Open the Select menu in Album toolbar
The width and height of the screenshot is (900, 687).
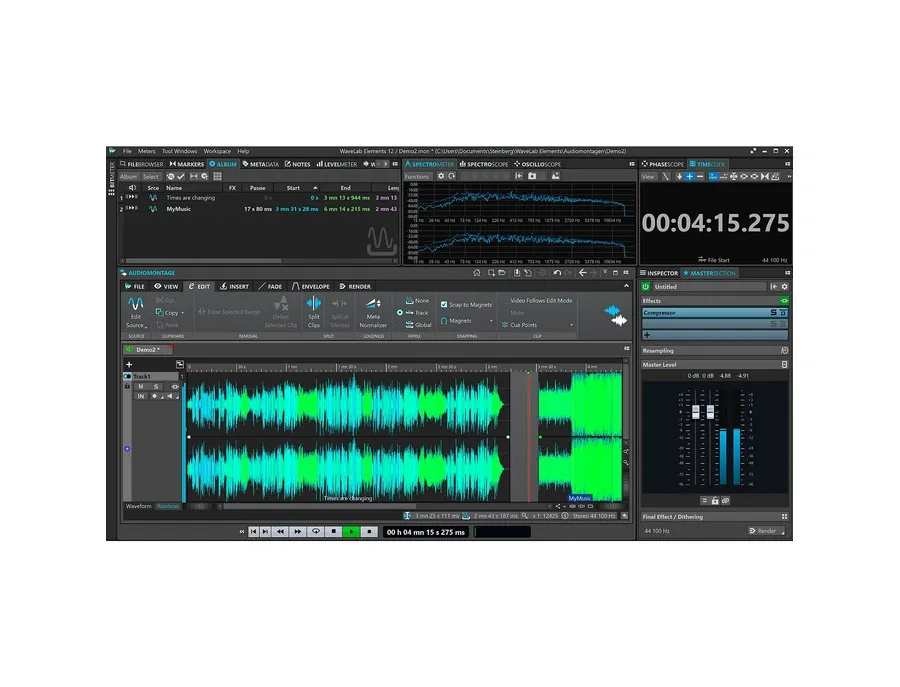coord(151,177)
